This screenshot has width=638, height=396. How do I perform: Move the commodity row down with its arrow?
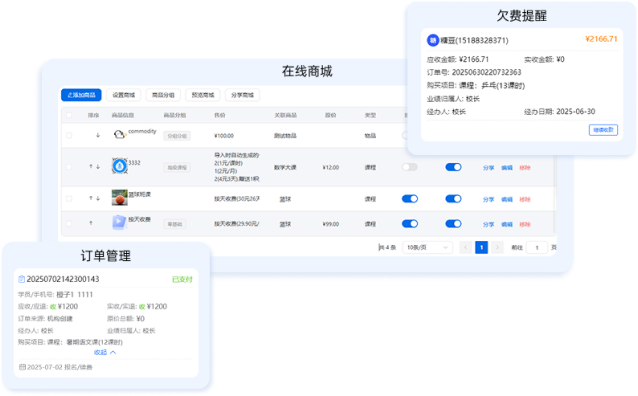(98, 135)
